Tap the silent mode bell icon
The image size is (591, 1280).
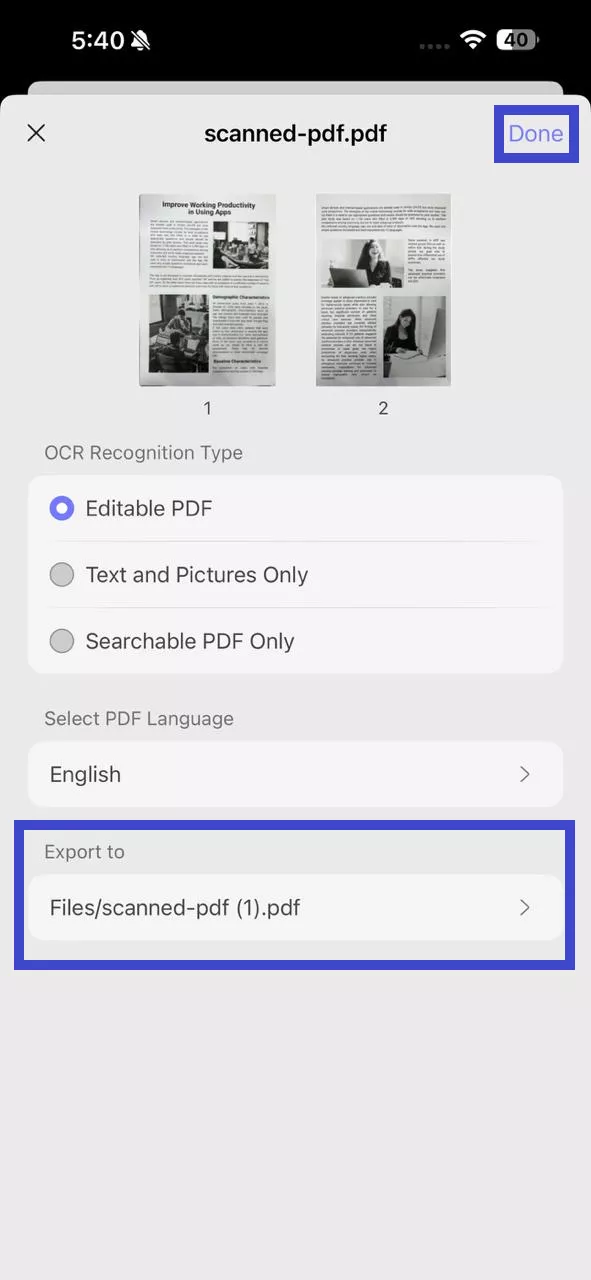point(141,40)
